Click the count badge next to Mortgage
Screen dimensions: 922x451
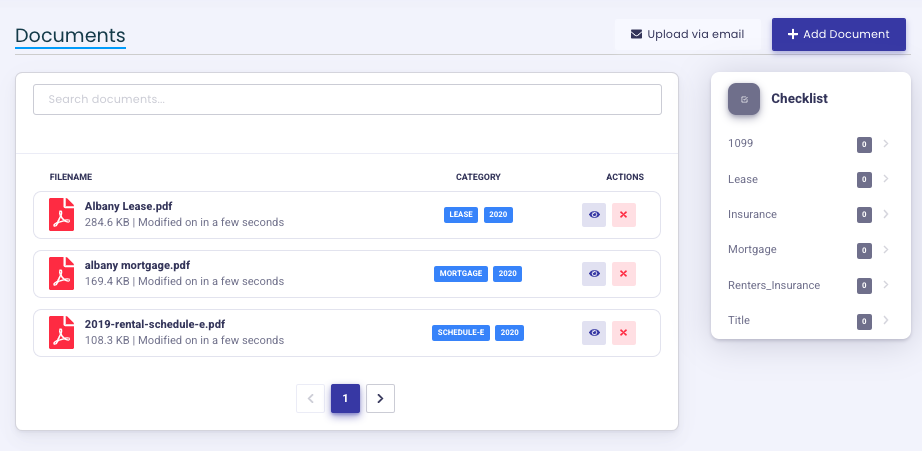pos(864,250)
